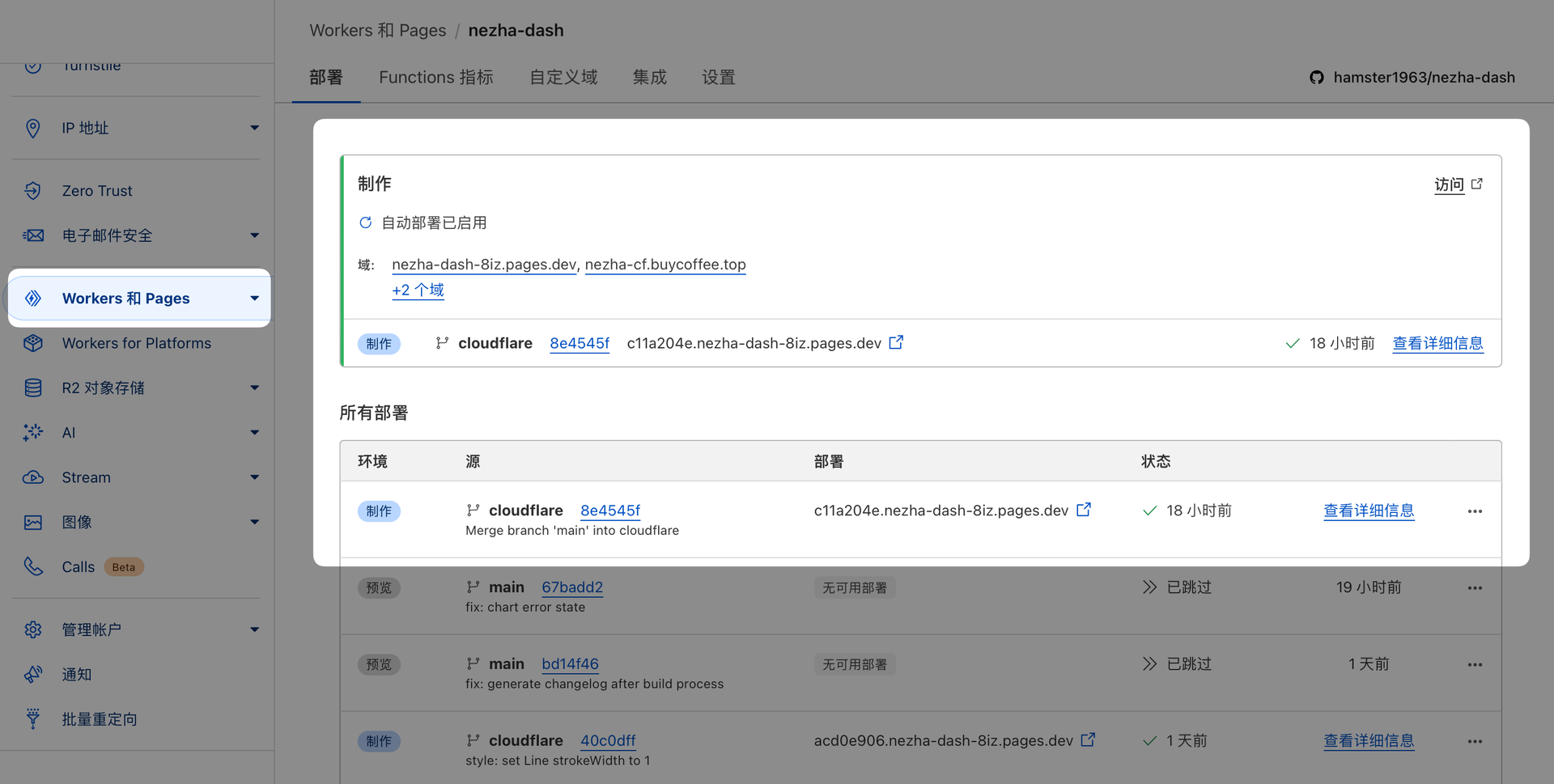This screenshot has width=1554, height=784.
Task: Click the 通知 megaphone icon
Action: point(32,674)
